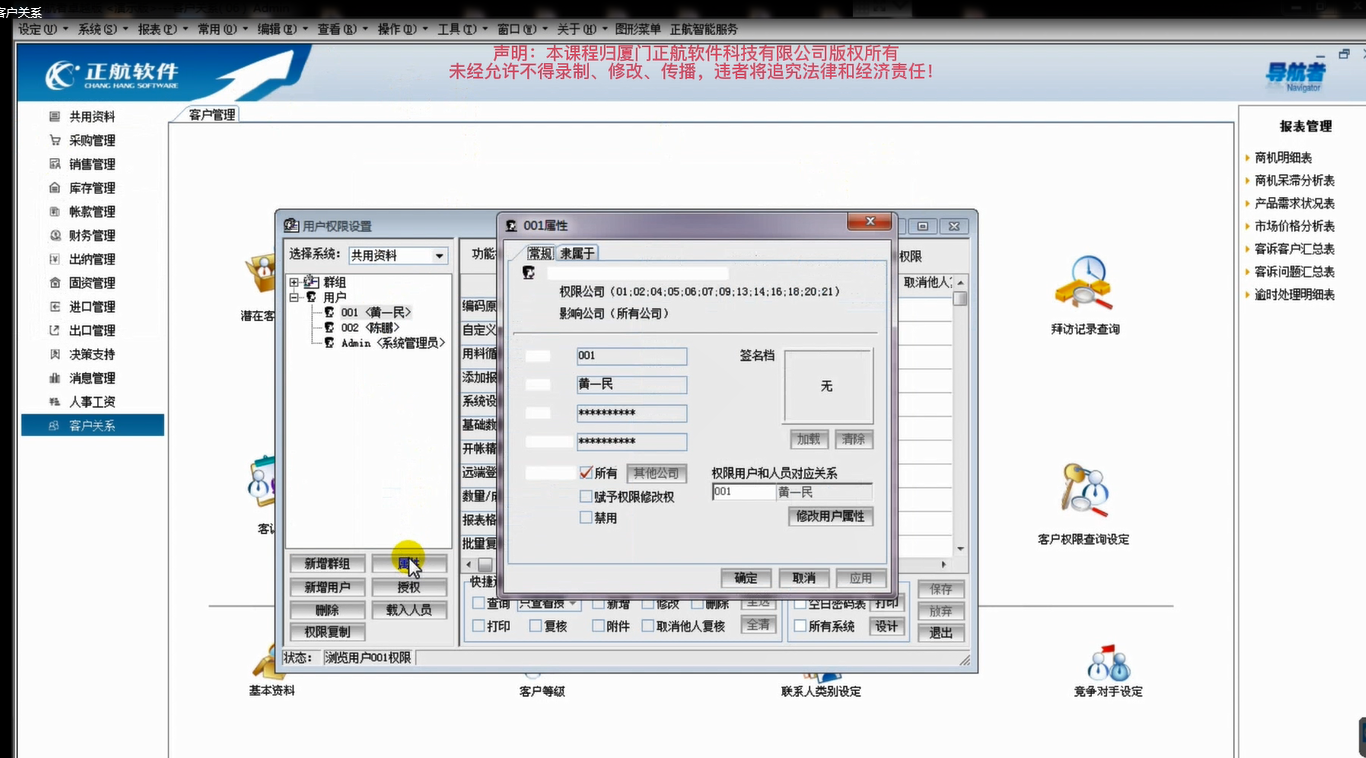
Task: Open the 常用(O) dropdown menu
Action: tap(222, 30)
